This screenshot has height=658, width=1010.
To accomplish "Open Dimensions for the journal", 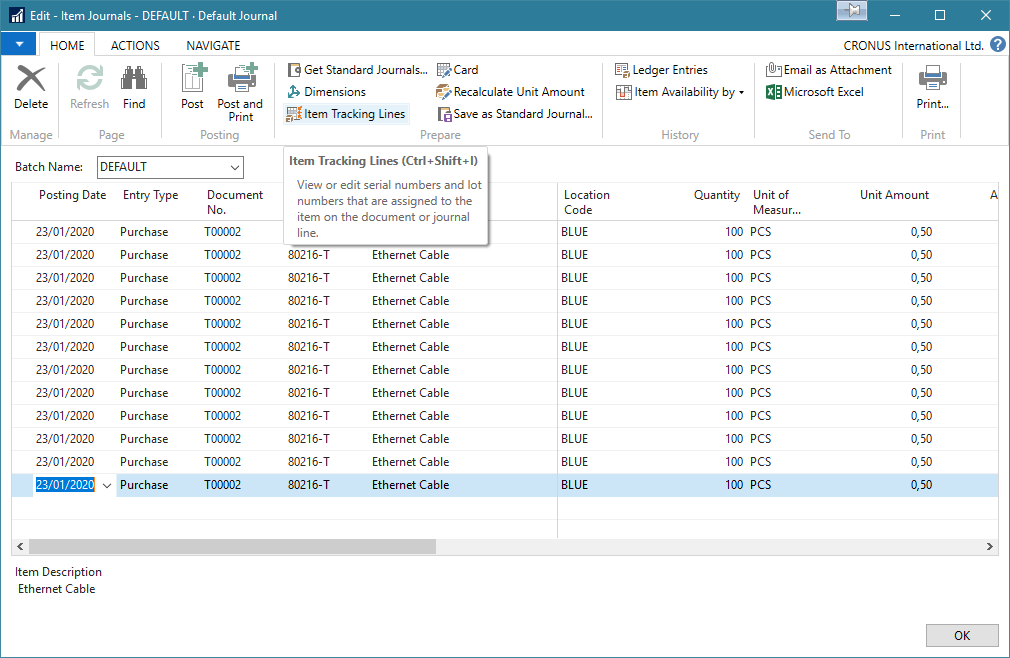I will coord(331,91).
